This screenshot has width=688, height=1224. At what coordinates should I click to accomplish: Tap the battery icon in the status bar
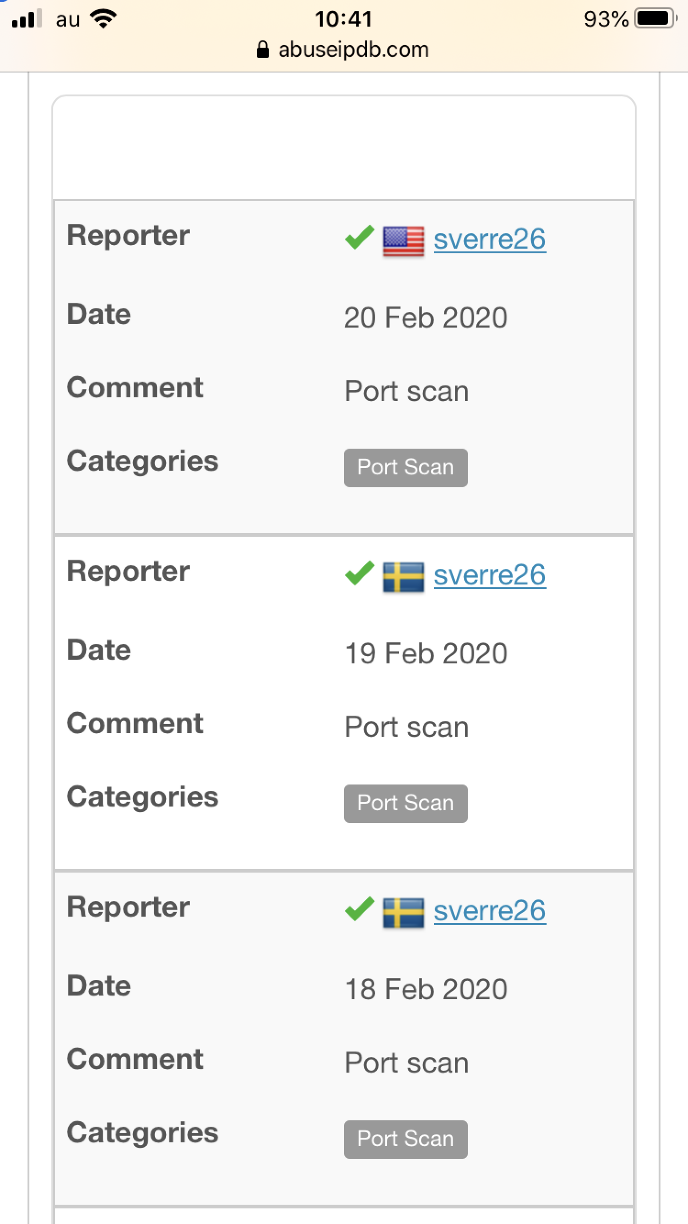click(655, 18)
